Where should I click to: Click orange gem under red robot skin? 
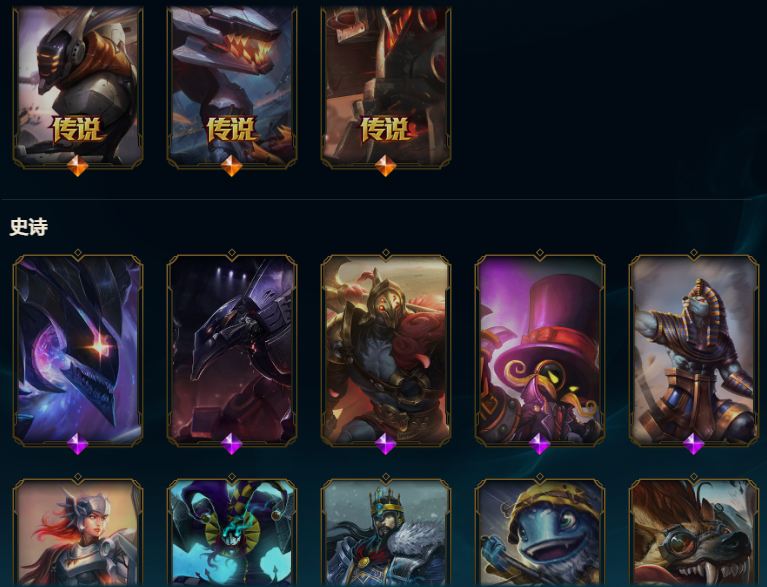385,166
